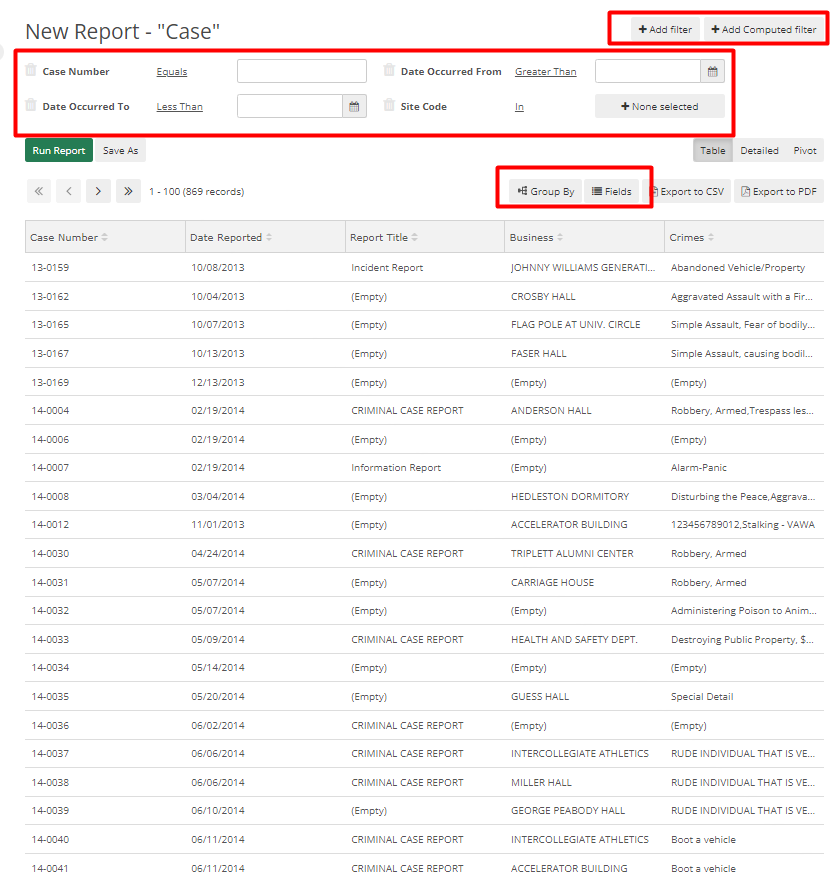Change the Case Number Equals operator
This screenshot has height=878, width=836.
click(x=171, y=71)
